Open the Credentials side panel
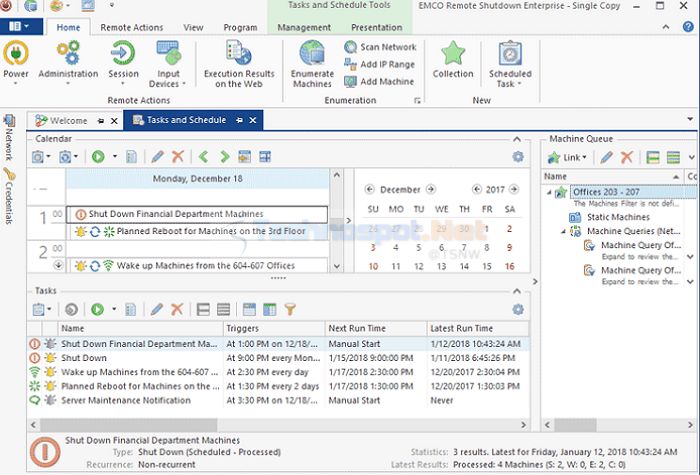The image size is (700, 475). (8, 196)
